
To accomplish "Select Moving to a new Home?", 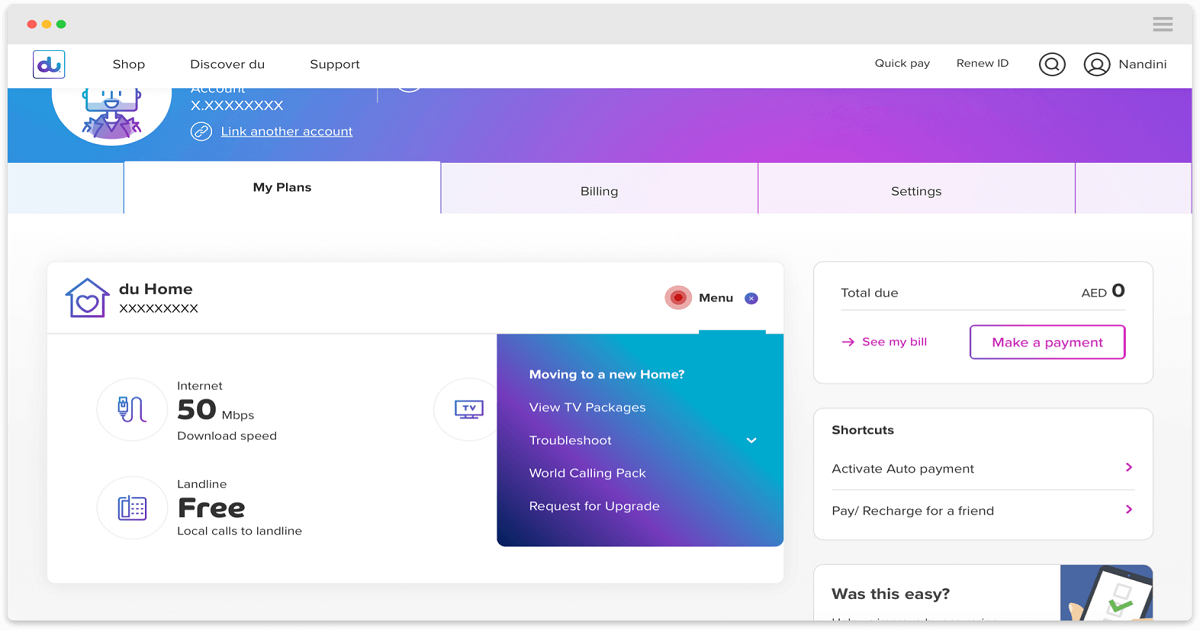I will [x=607, y=374].
